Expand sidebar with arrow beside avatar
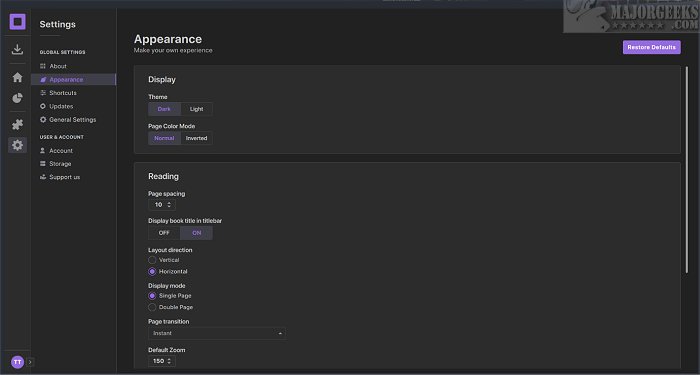This screenshot has width=700, height=375. (30, 362)
